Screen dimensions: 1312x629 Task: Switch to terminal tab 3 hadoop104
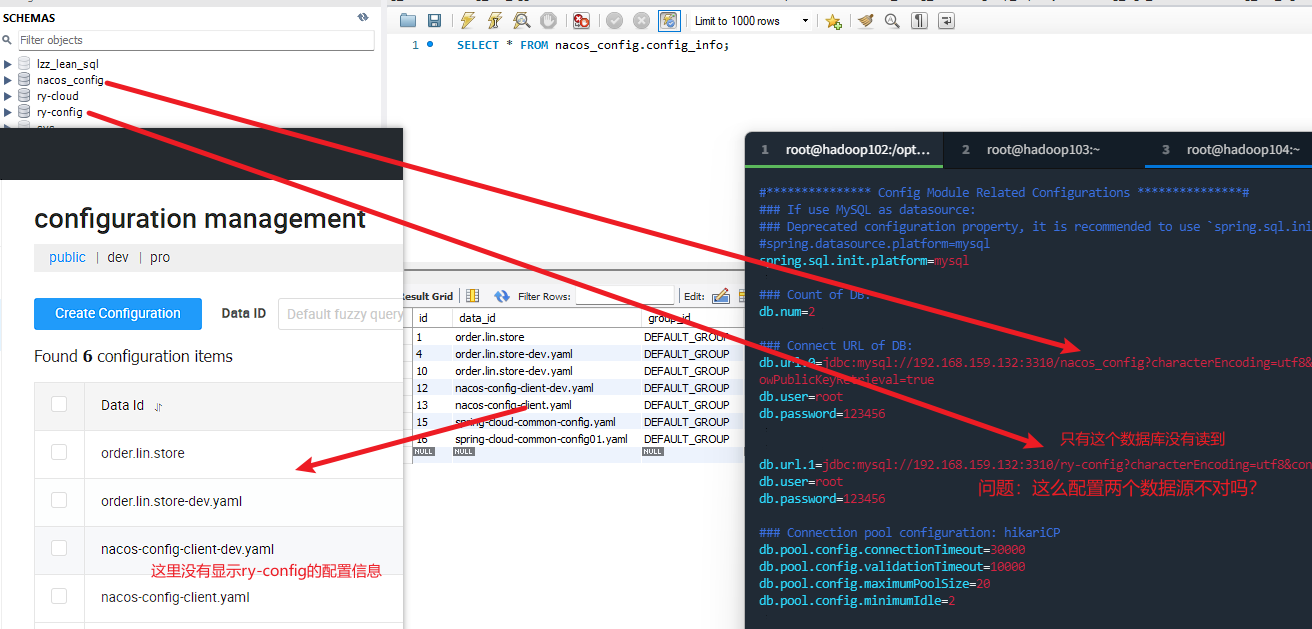1229,149
